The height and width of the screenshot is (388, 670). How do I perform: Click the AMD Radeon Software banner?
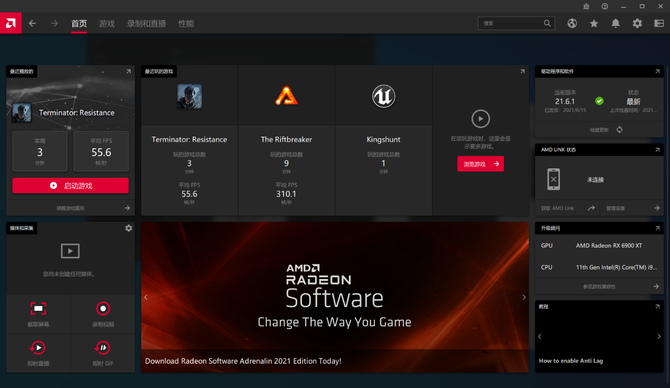pyautogui.click(x=335, y=297)
